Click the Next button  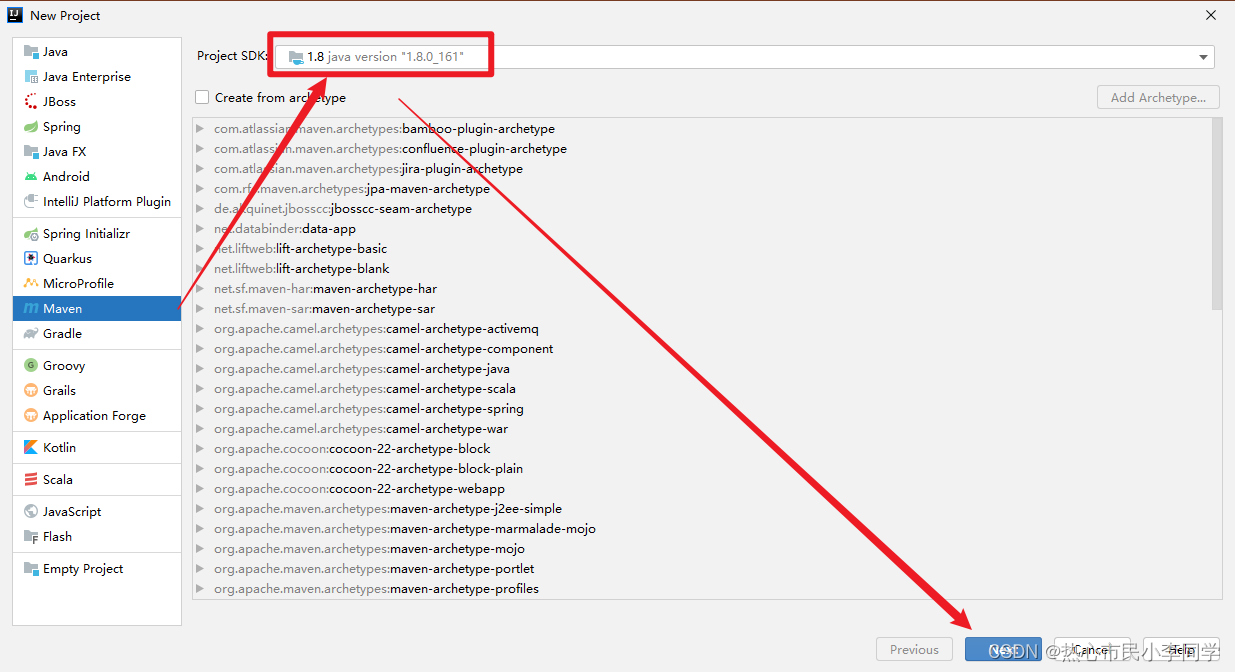[x=1003, y=650]
